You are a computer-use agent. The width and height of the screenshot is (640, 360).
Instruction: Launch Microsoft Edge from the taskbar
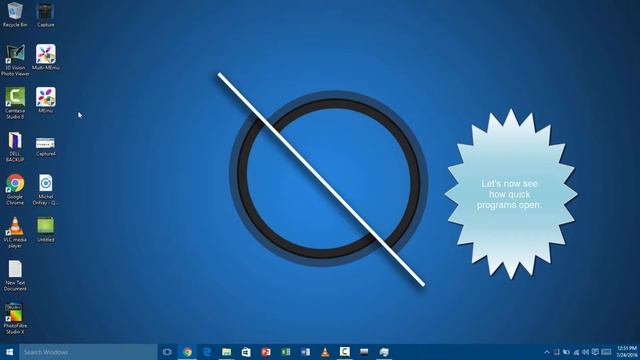click(x=207, y=352)
